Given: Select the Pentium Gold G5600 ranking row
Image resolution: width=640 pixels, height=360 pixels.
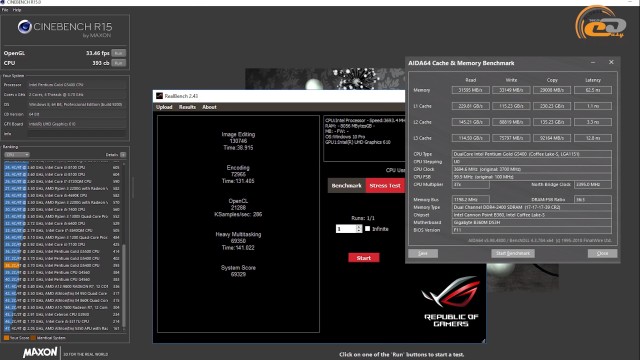Looking at the screenshot, I should [x=63, y=251].
